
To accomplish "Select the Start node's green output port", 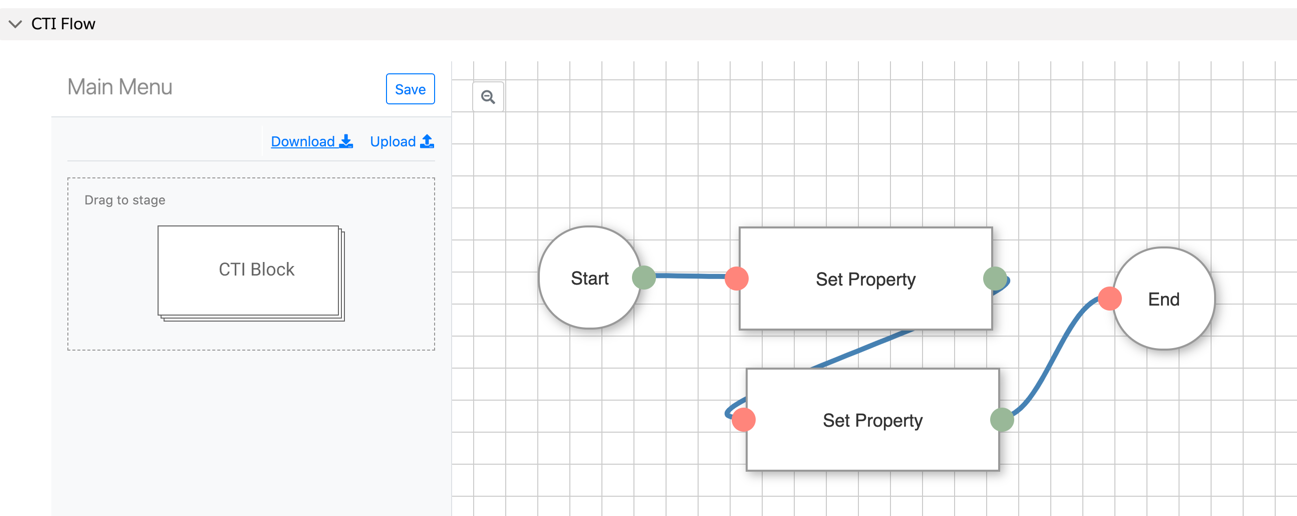I will (644, 277).
